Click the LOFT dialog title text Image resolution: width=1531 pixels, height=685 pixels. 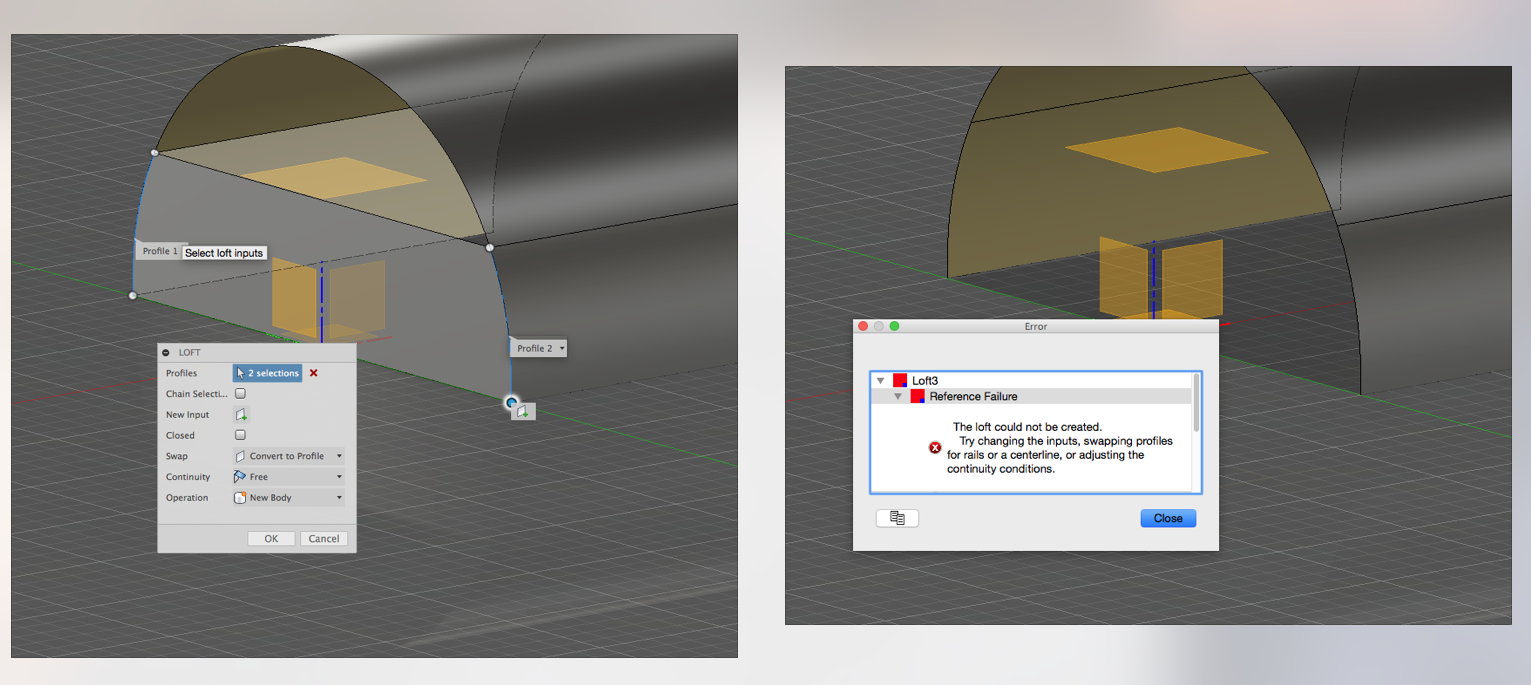(189, 353)
